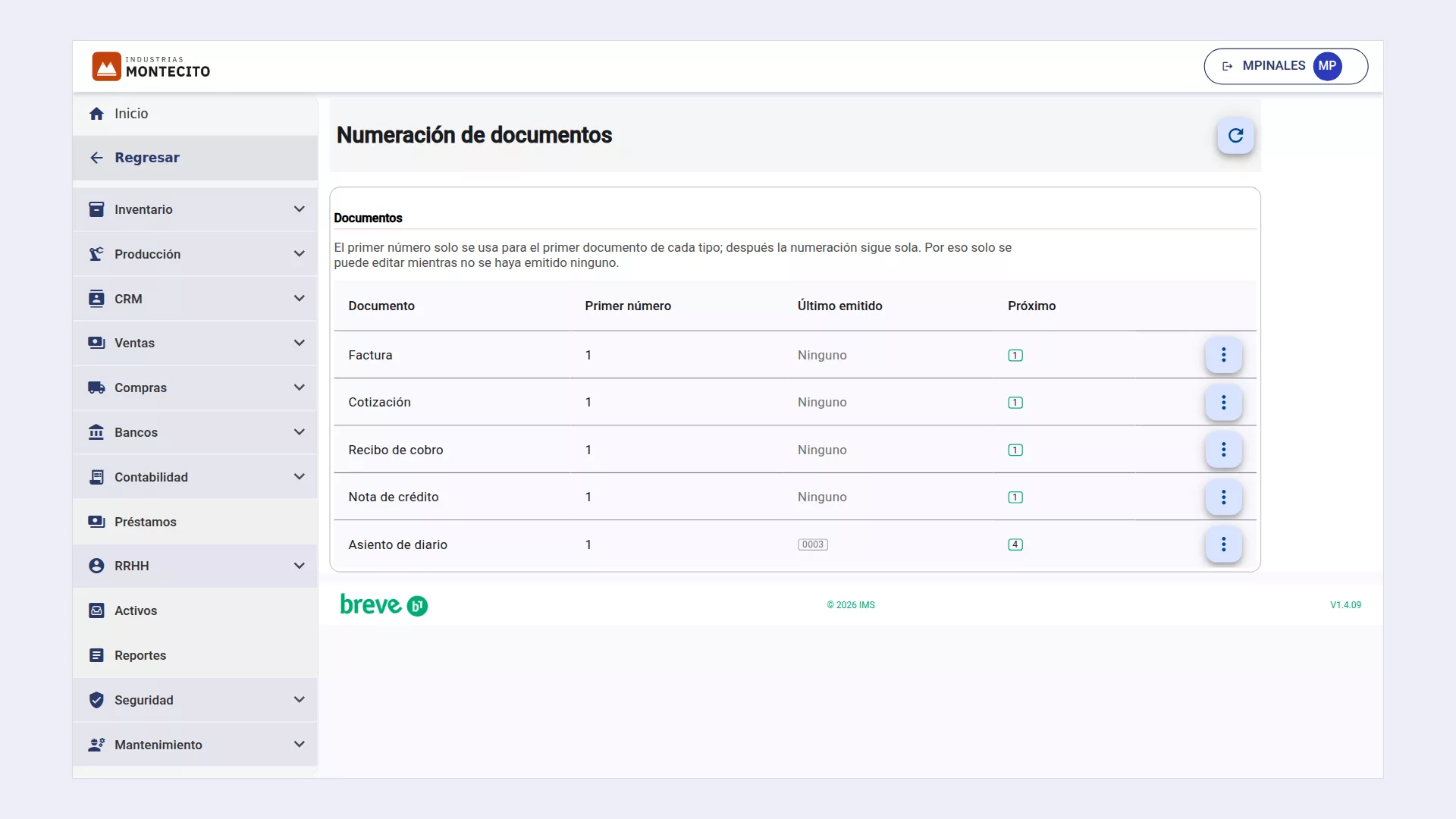Click the breve logo in the footer

384,605
